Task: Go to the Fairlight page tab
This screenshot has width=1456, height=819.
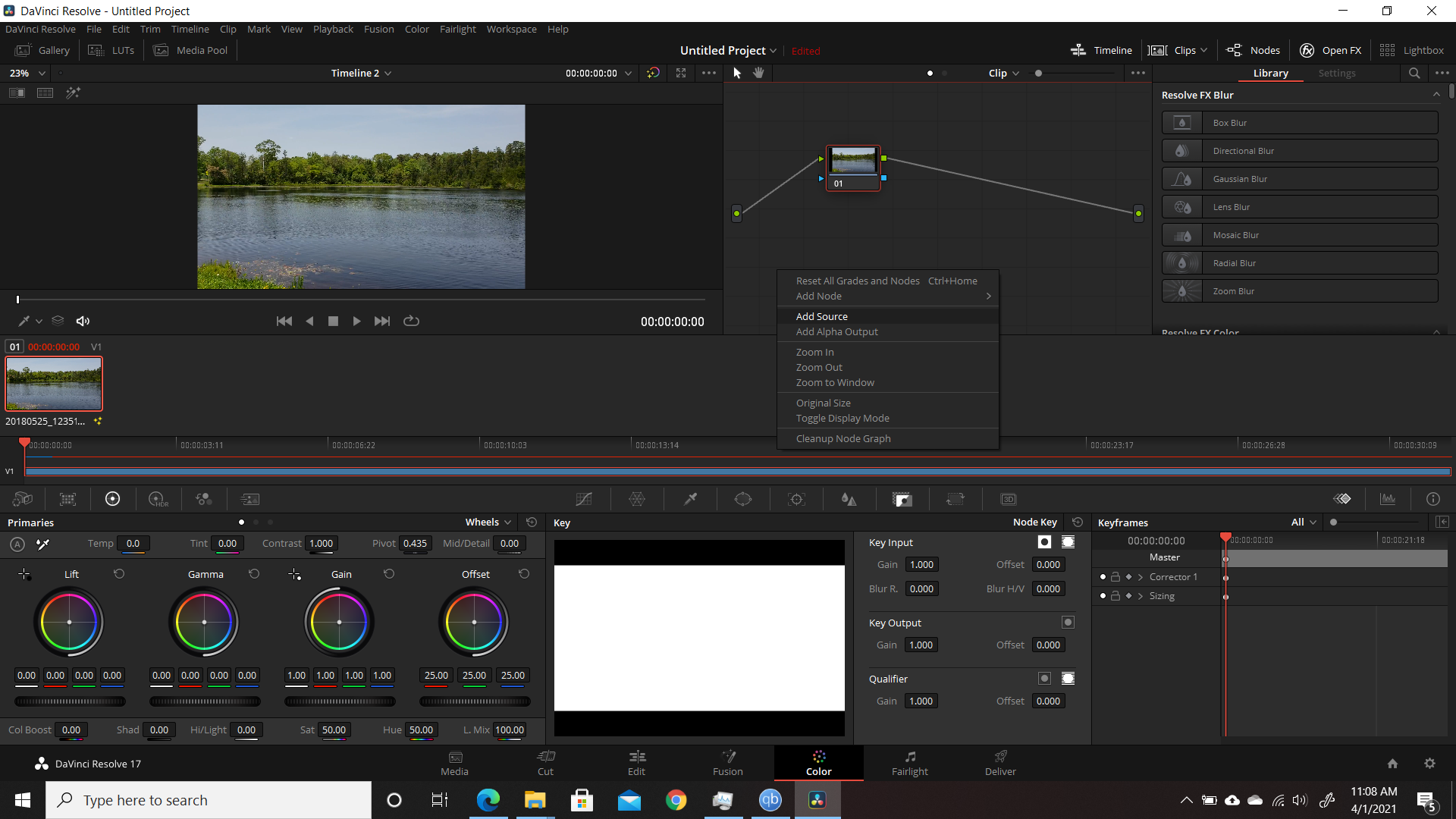Action: (909, 762)
